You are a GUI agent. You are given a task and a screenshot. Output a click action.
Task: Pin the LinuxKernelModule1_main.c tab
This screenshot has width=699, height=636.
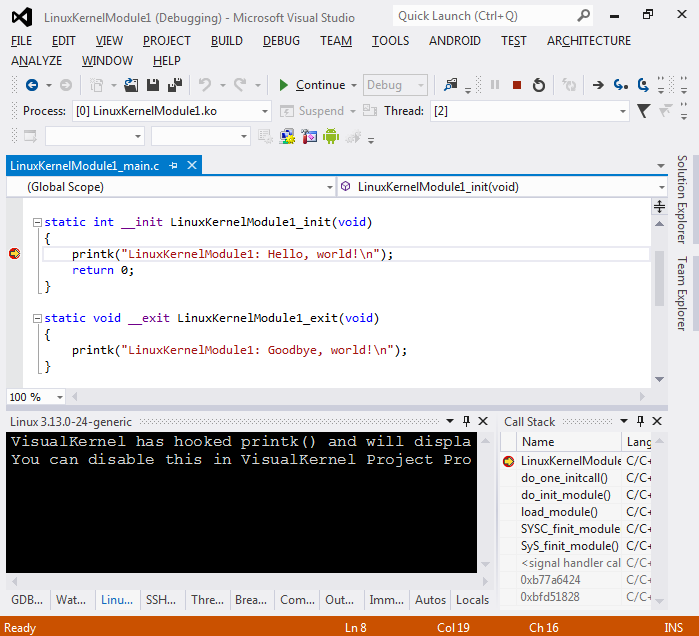(173, 166)
